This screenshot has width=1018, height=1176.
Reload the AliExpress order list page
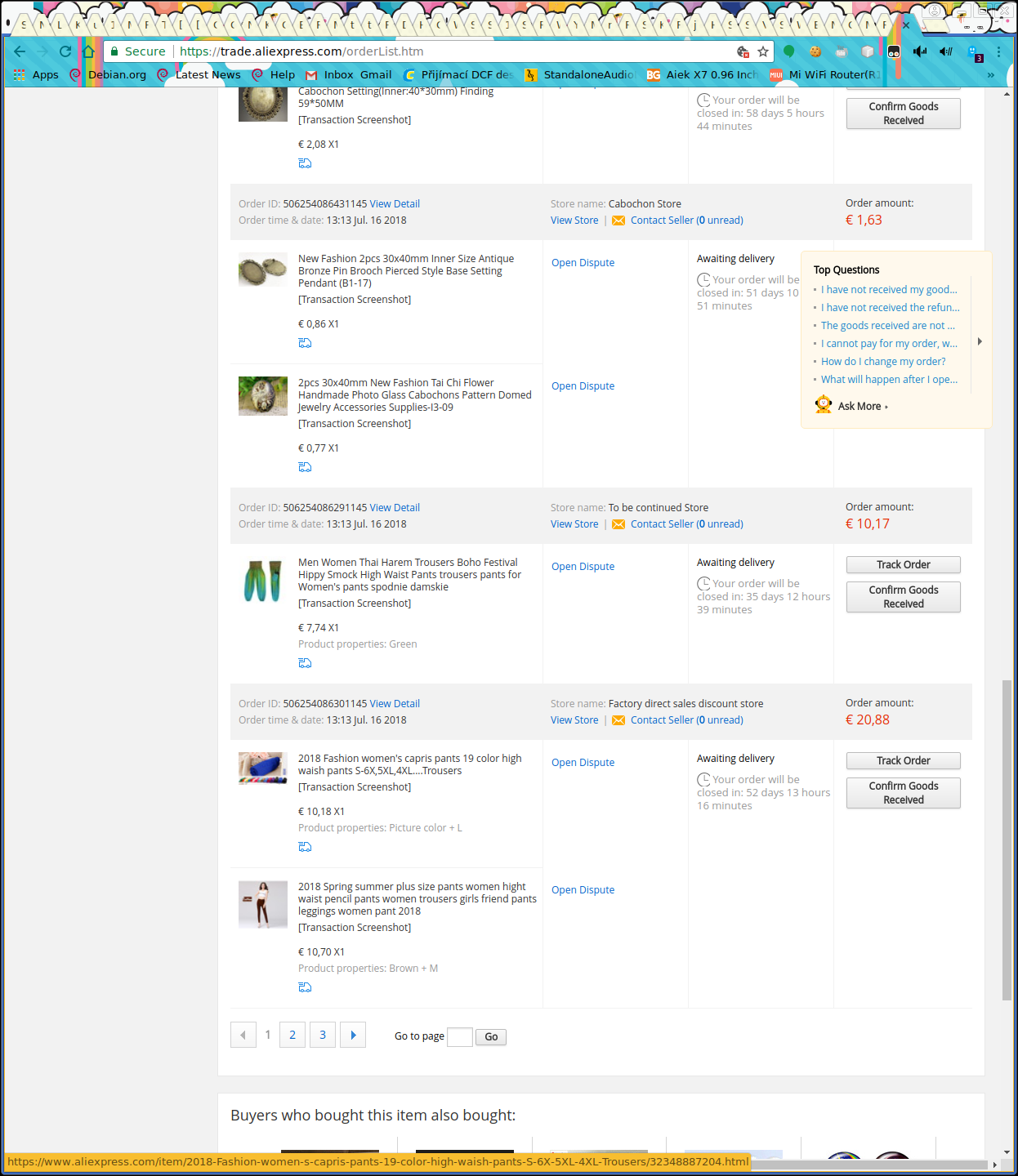pyautogui.click(x=65, y=51)
